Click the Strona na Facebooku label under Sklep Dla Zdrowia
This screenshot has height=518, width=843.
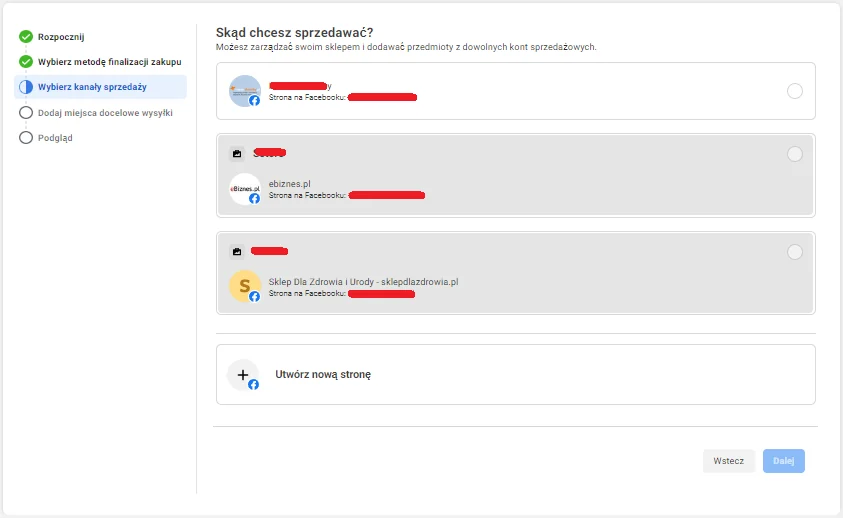pos(307,293)
